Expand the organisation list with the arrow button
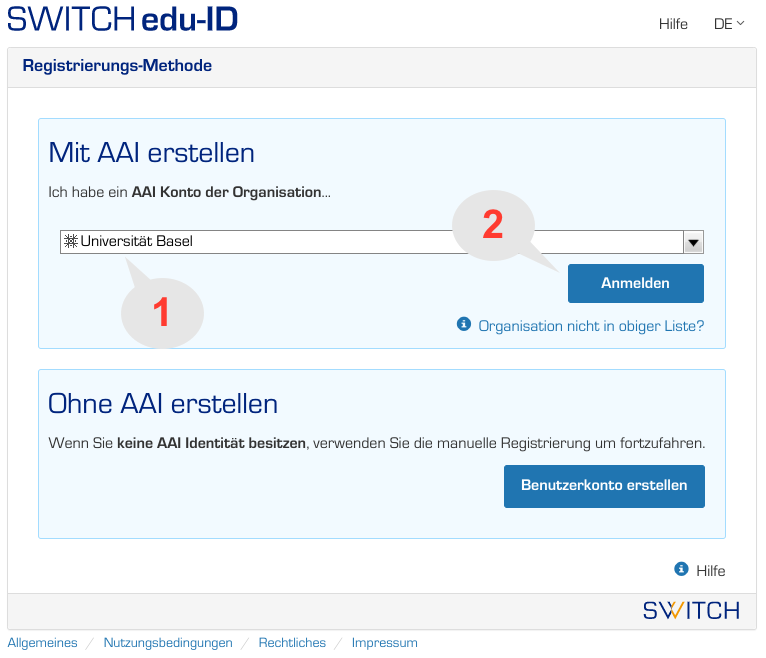Viewport: 766px width, 658px height. click(x=693, y=242)
